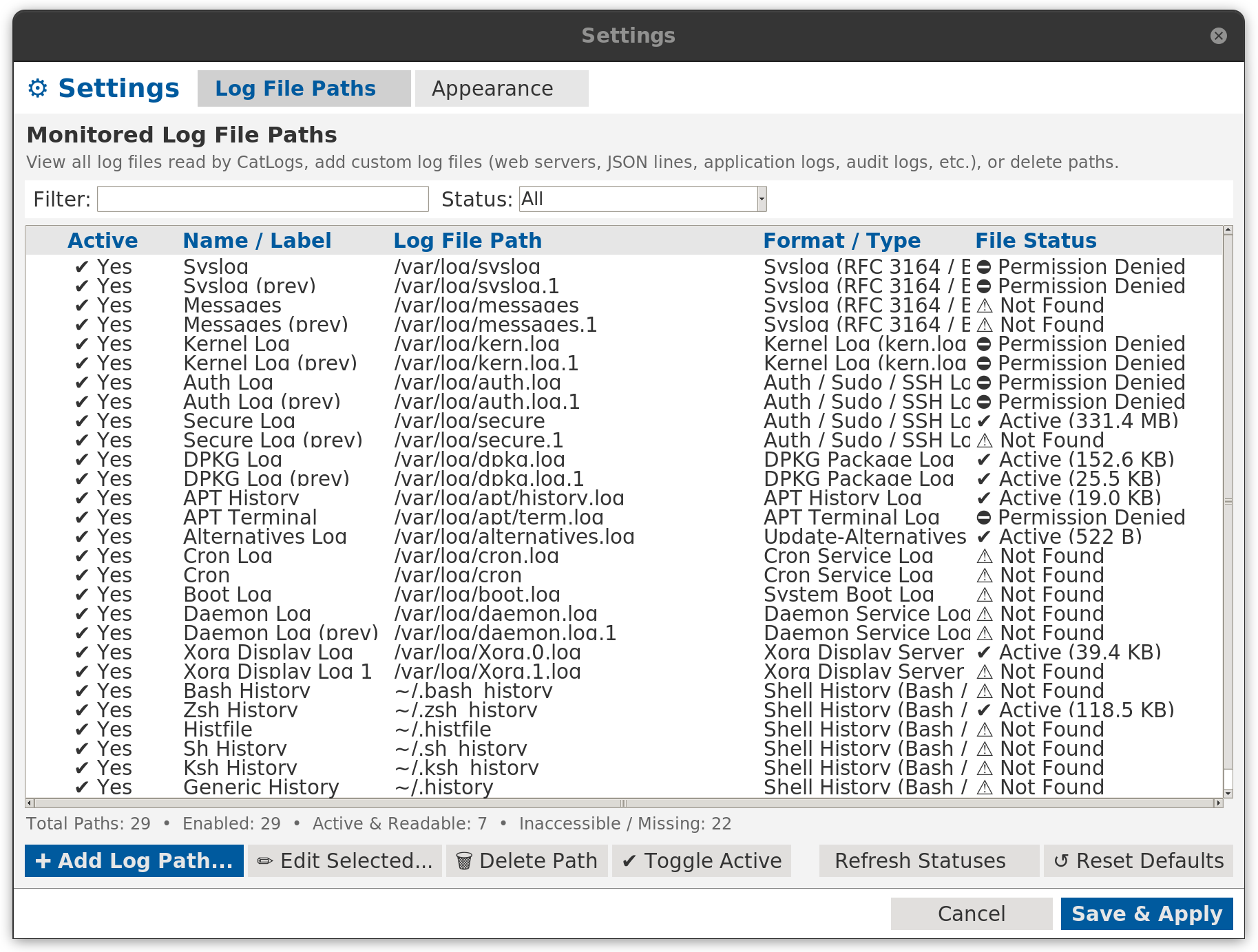Toggle the Active checkmark for Histfile row
This screenshot has width=1258, height=952.
point(82,730)
